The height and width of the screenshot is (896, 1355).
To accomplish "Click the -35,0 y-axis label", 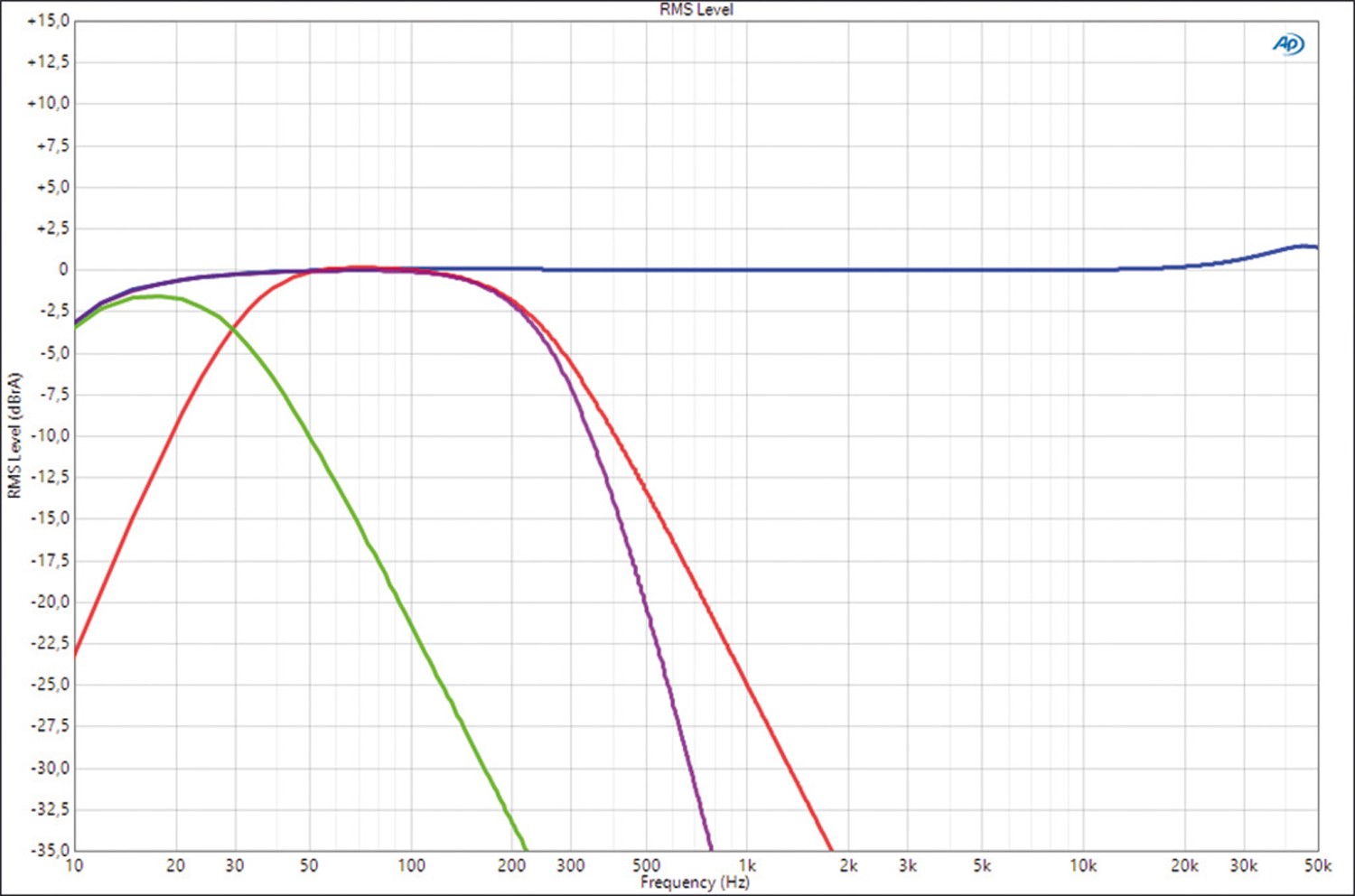I will coord(50,850).
